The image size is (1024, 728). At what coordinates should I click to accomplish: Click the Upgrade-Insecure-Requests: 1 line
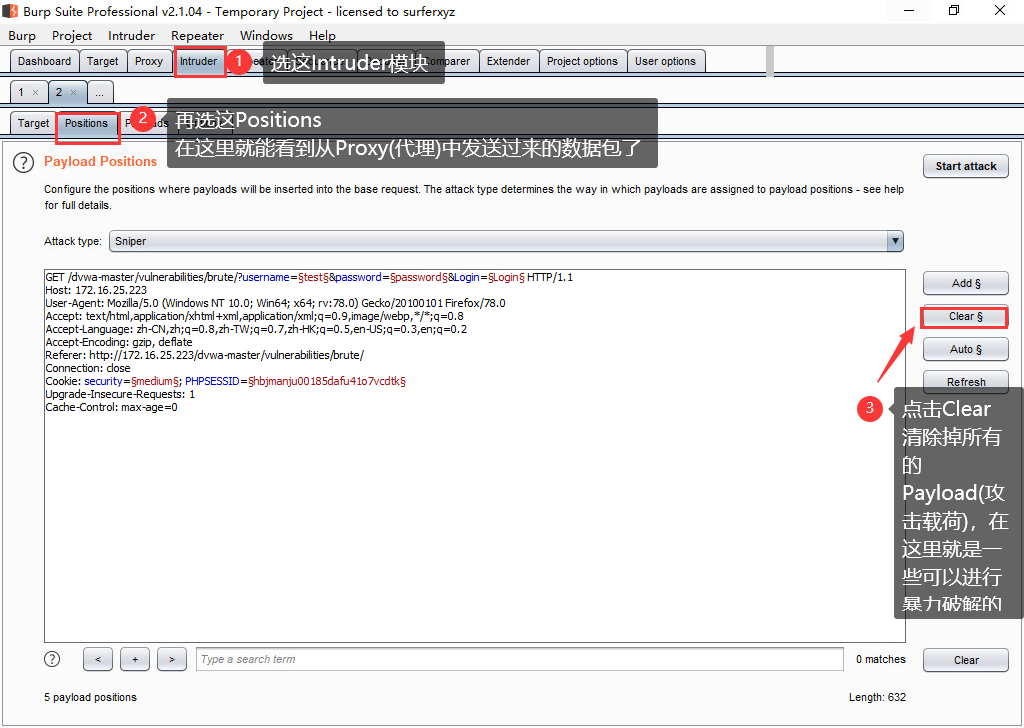click(120, 394)
